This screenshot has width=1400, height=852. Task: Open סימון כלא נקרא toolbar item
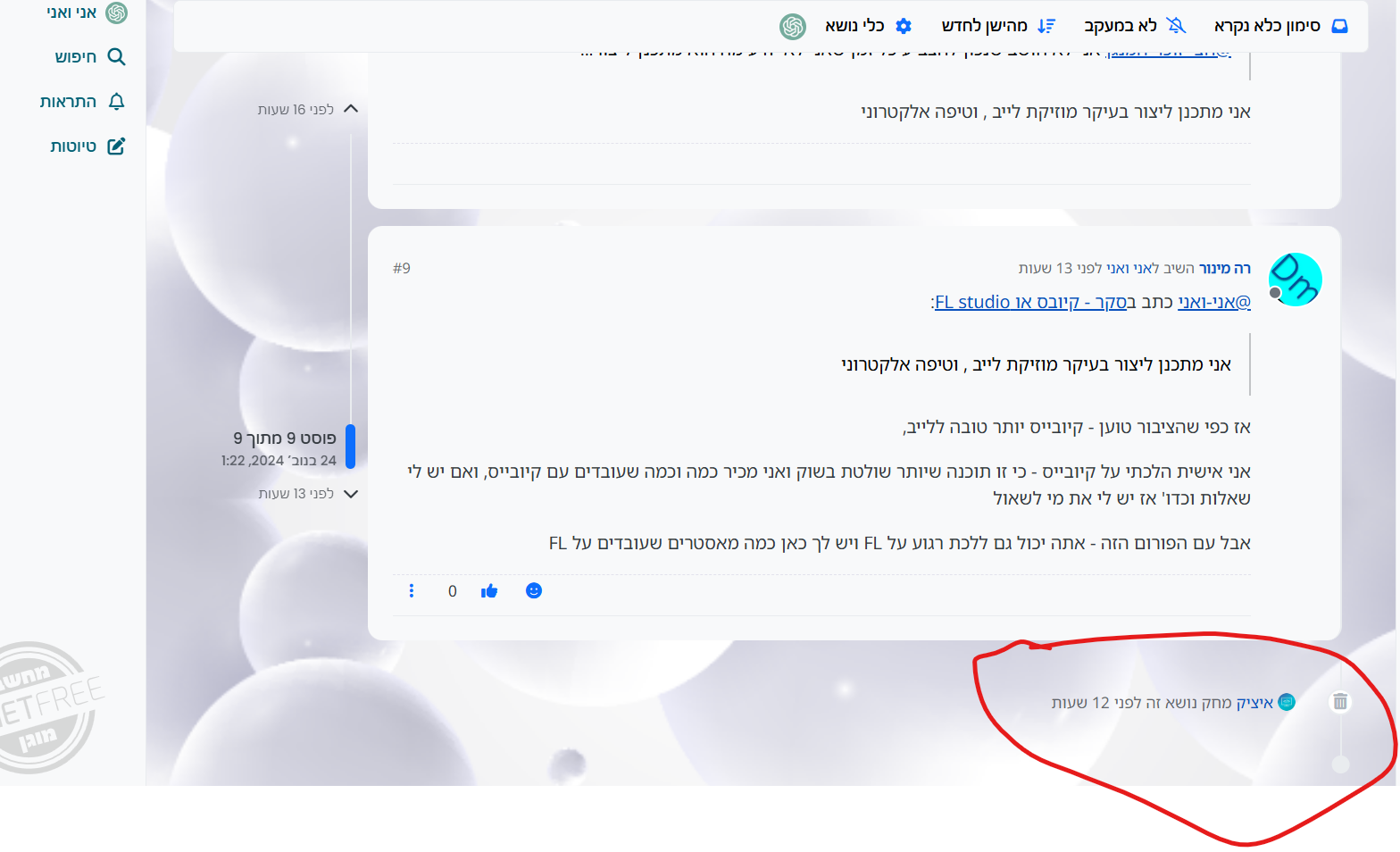[x=1281, y=26]
